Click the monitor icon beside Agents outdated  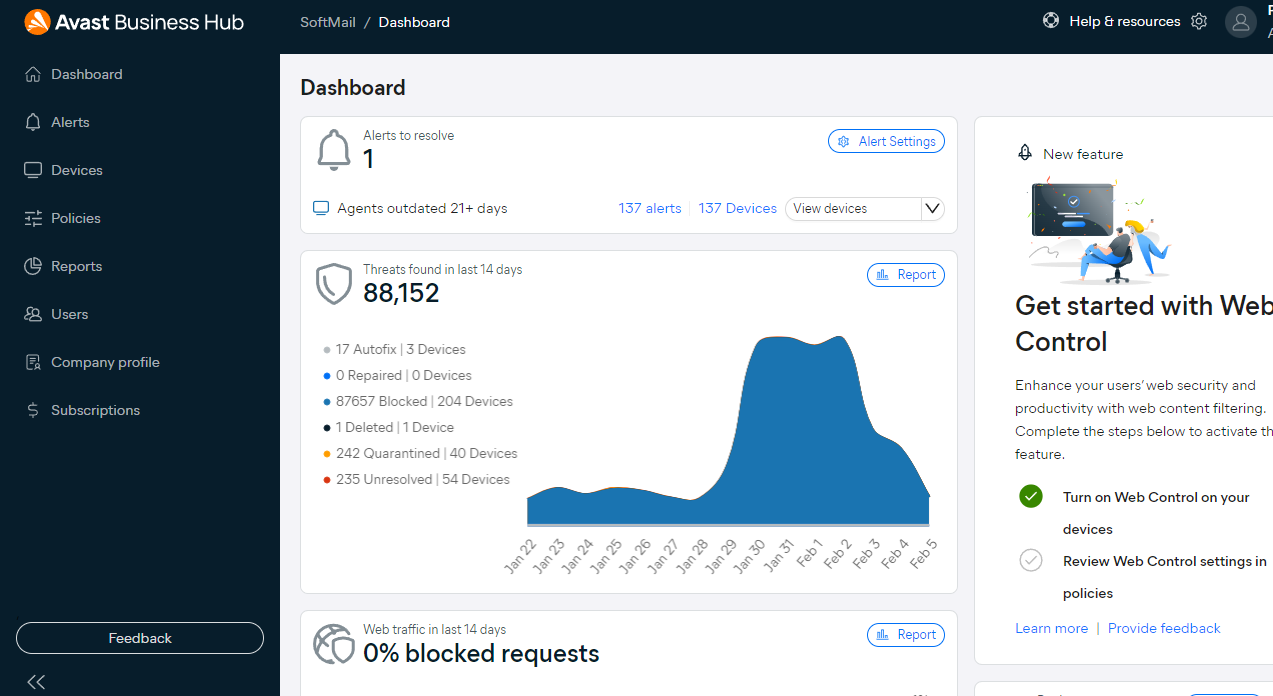tap(321, 208)
